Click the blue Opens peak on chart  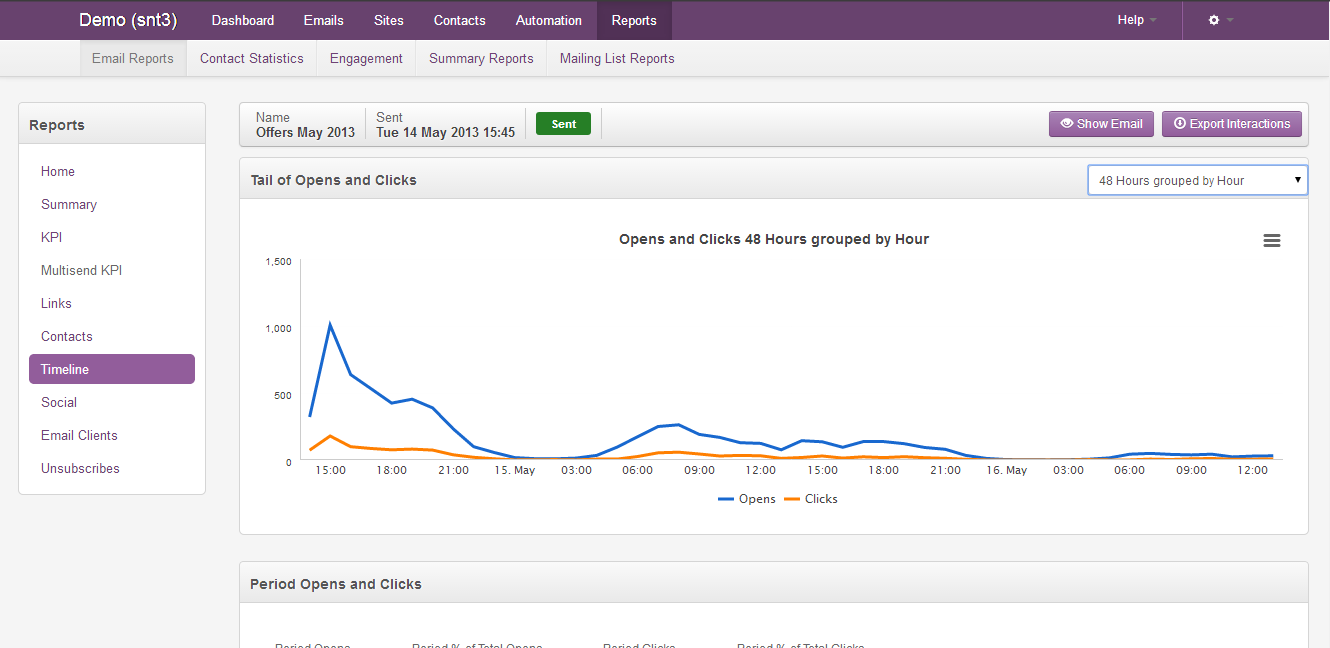pos(330,324)
